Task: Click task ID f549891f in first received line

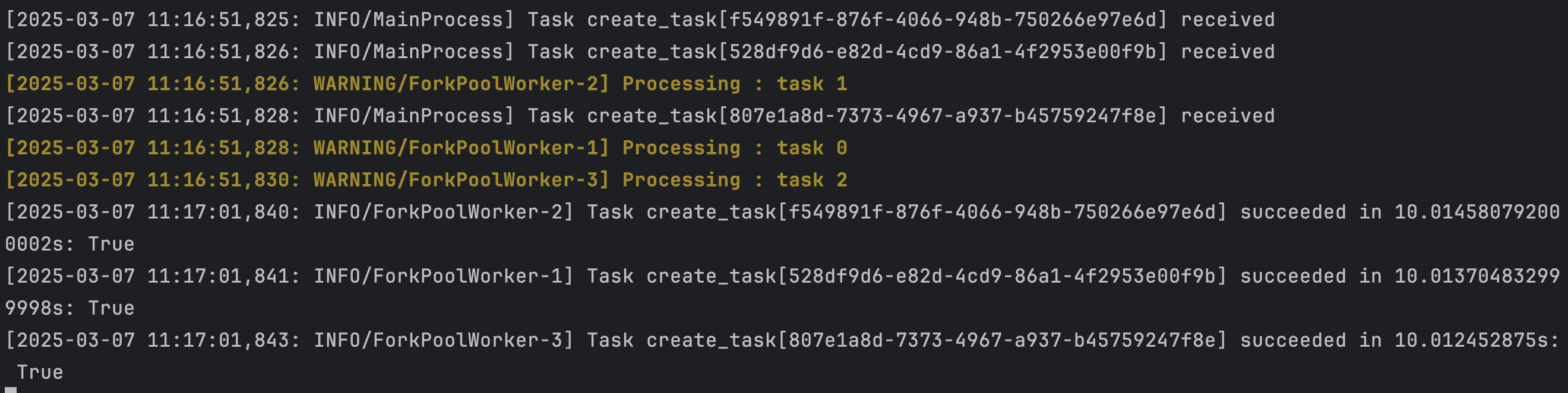Action: [942, 20]
